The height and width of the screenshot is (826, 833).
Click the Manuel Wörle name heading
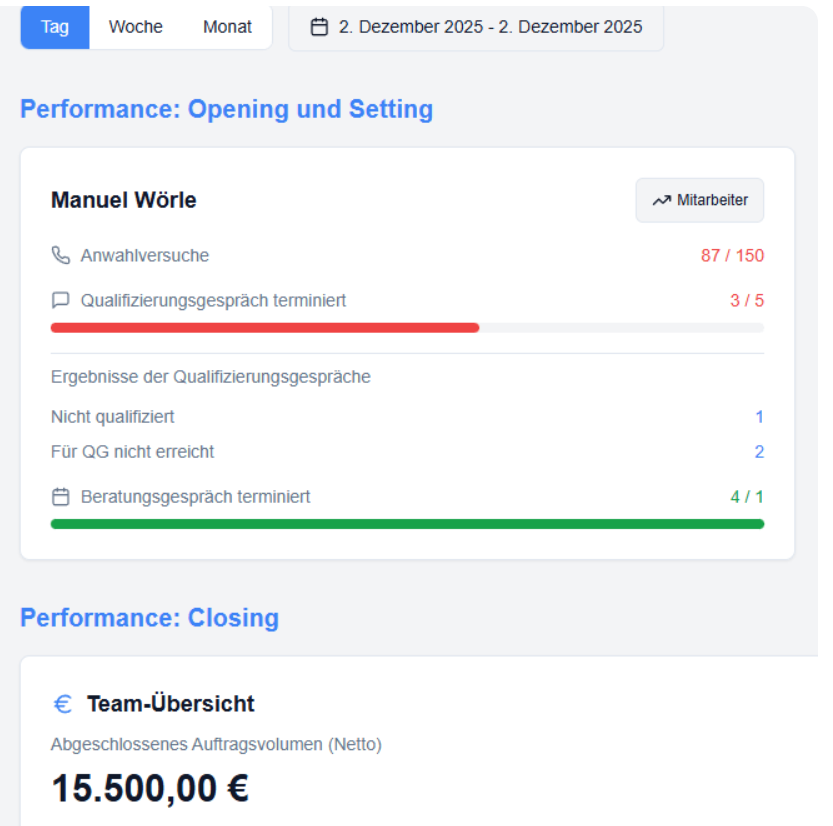click(123, 200)
